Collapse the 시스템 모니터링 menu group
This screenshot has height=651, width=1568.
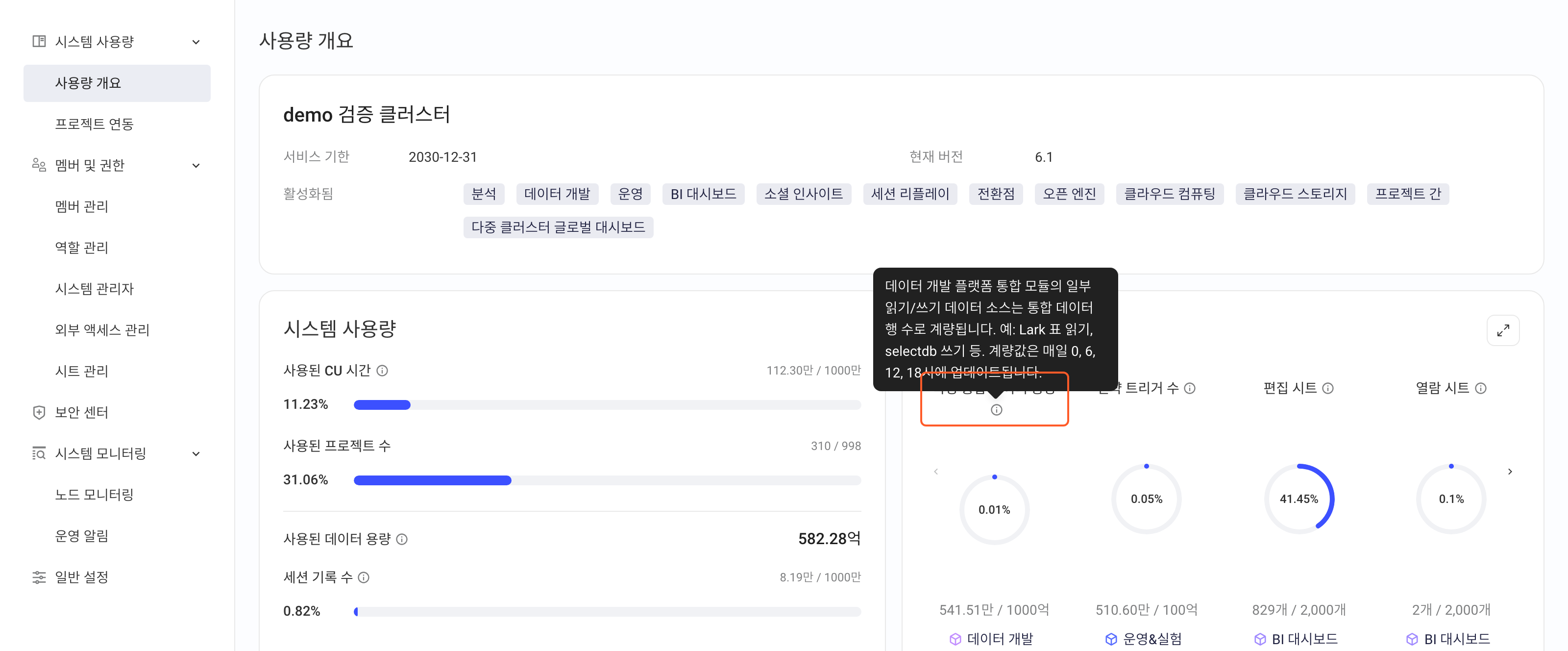click(x=196, y=454)
